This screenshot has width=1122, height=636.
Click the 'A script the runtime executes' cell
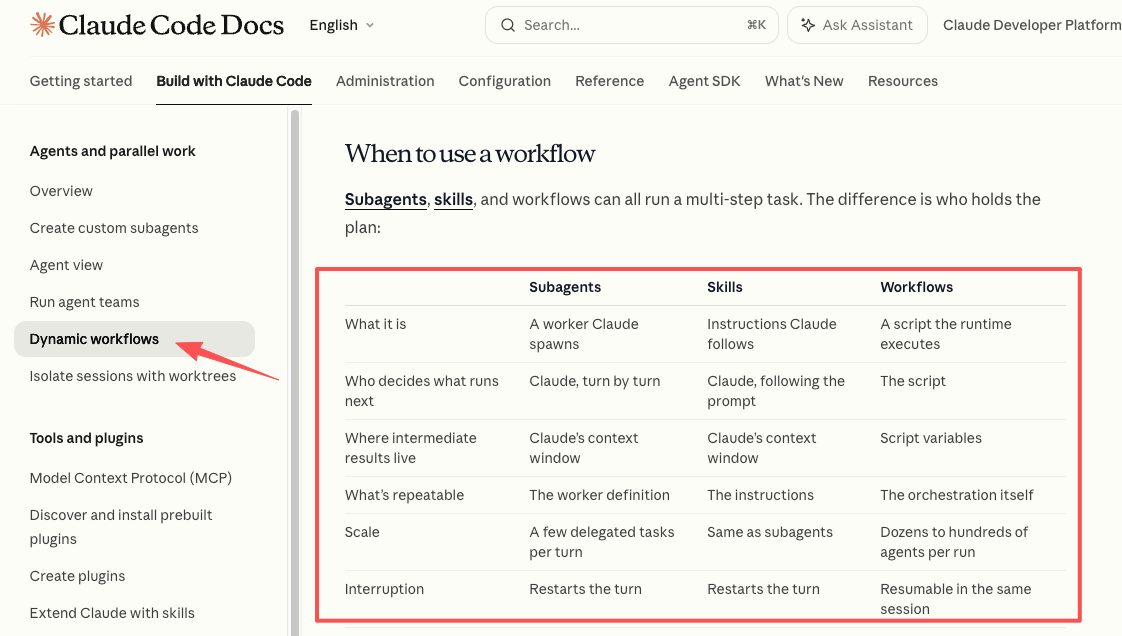tap(946, 334)
